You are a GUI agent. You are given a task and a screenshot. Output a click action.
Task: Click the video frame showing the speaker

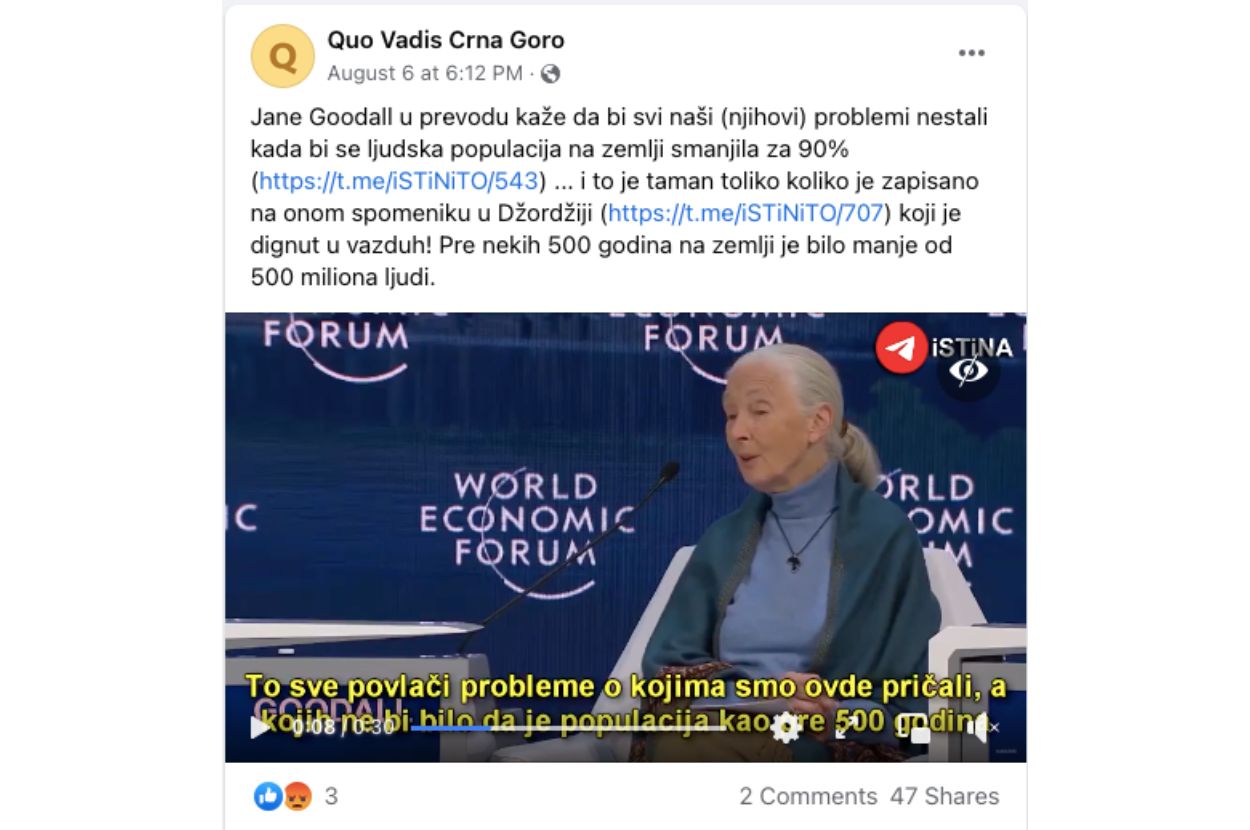625,500
